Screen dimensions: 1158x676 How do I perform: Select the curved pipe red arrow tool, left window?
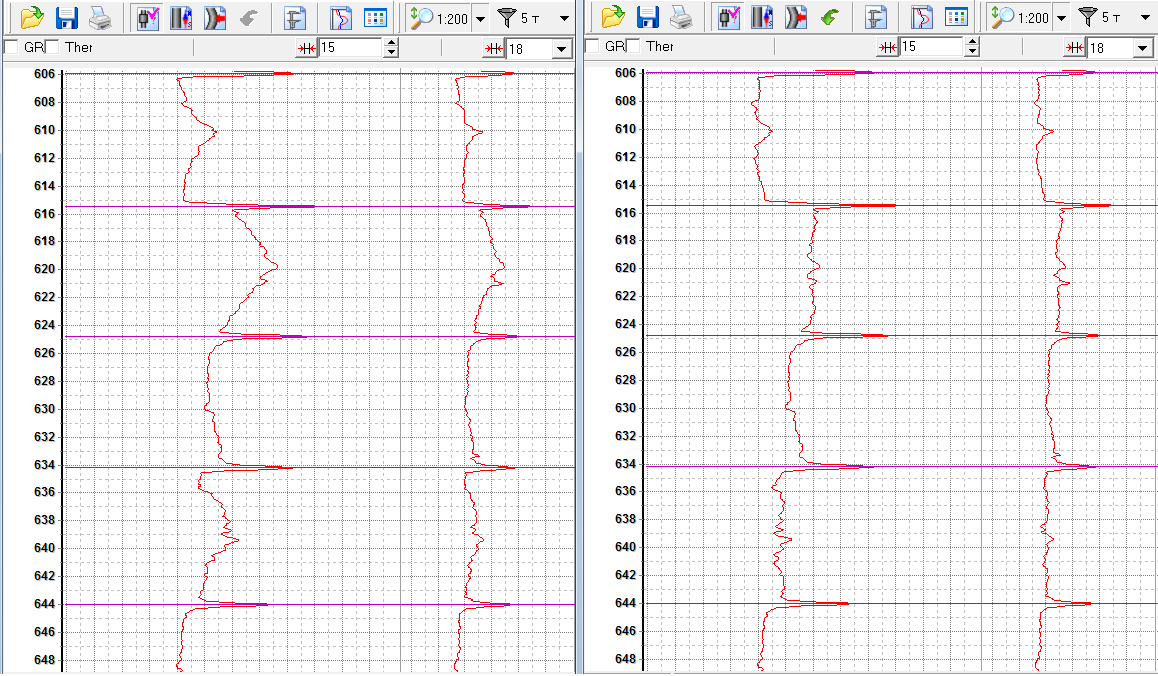pos(214,17)
